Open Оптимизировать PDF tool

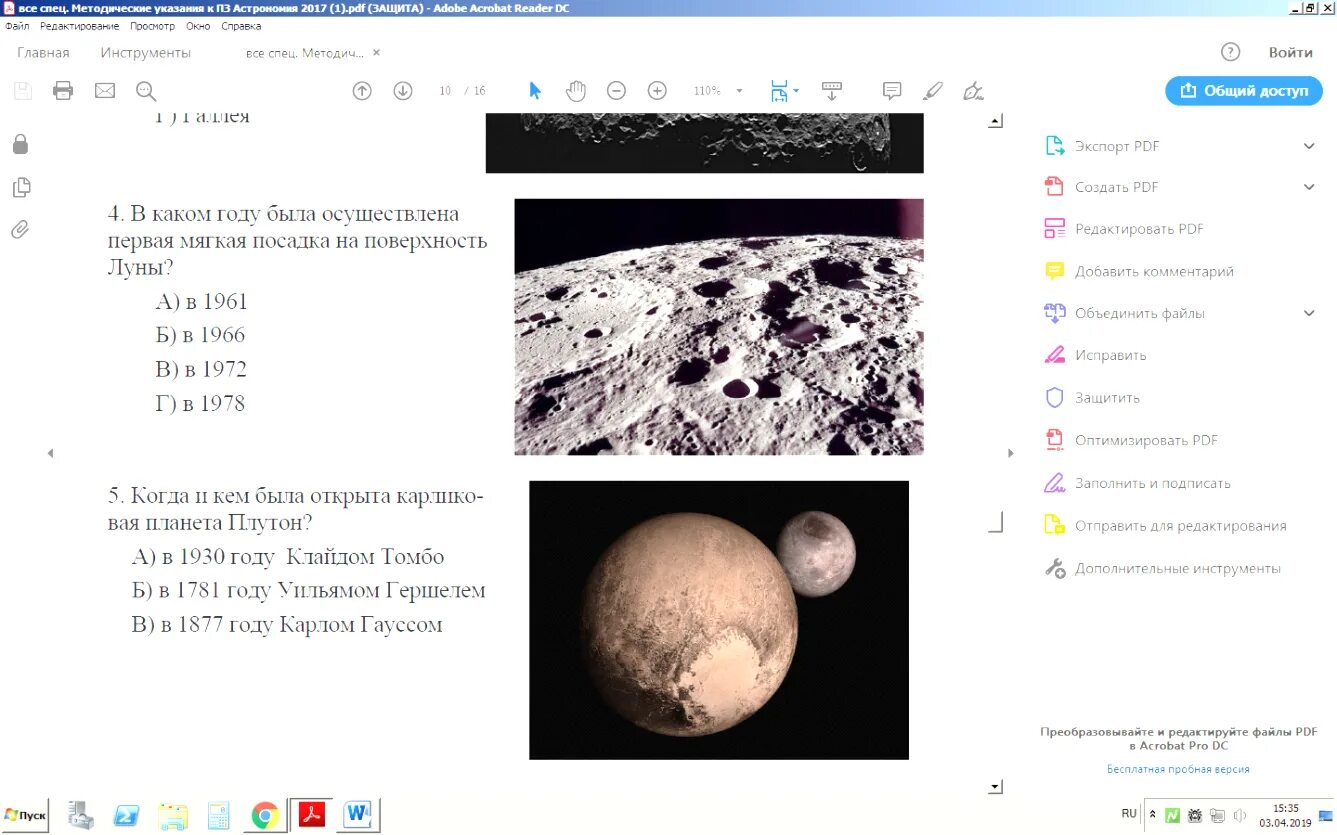click(1146, 440)
